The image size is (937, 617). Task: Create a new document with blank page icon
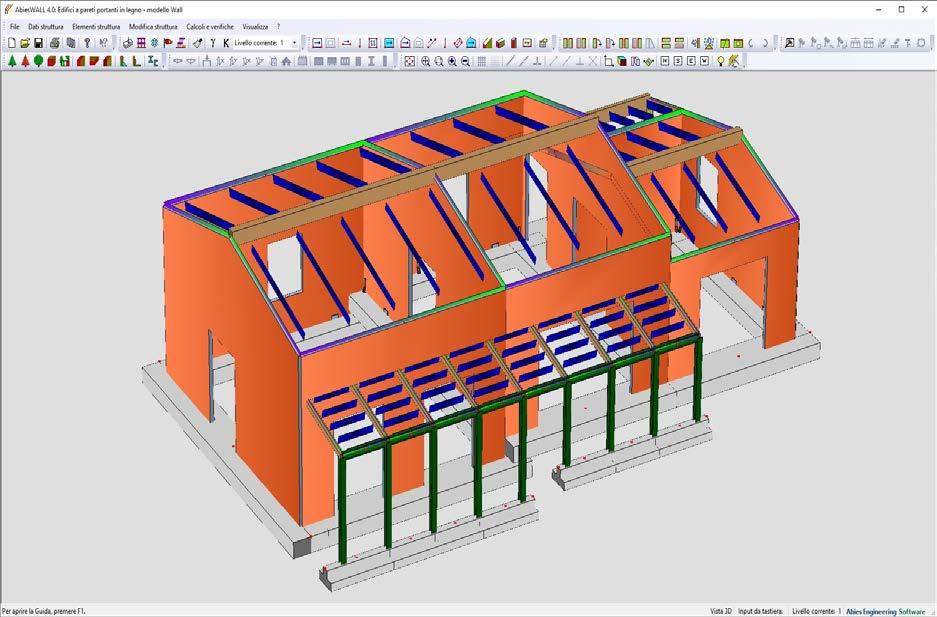[11, 43]
